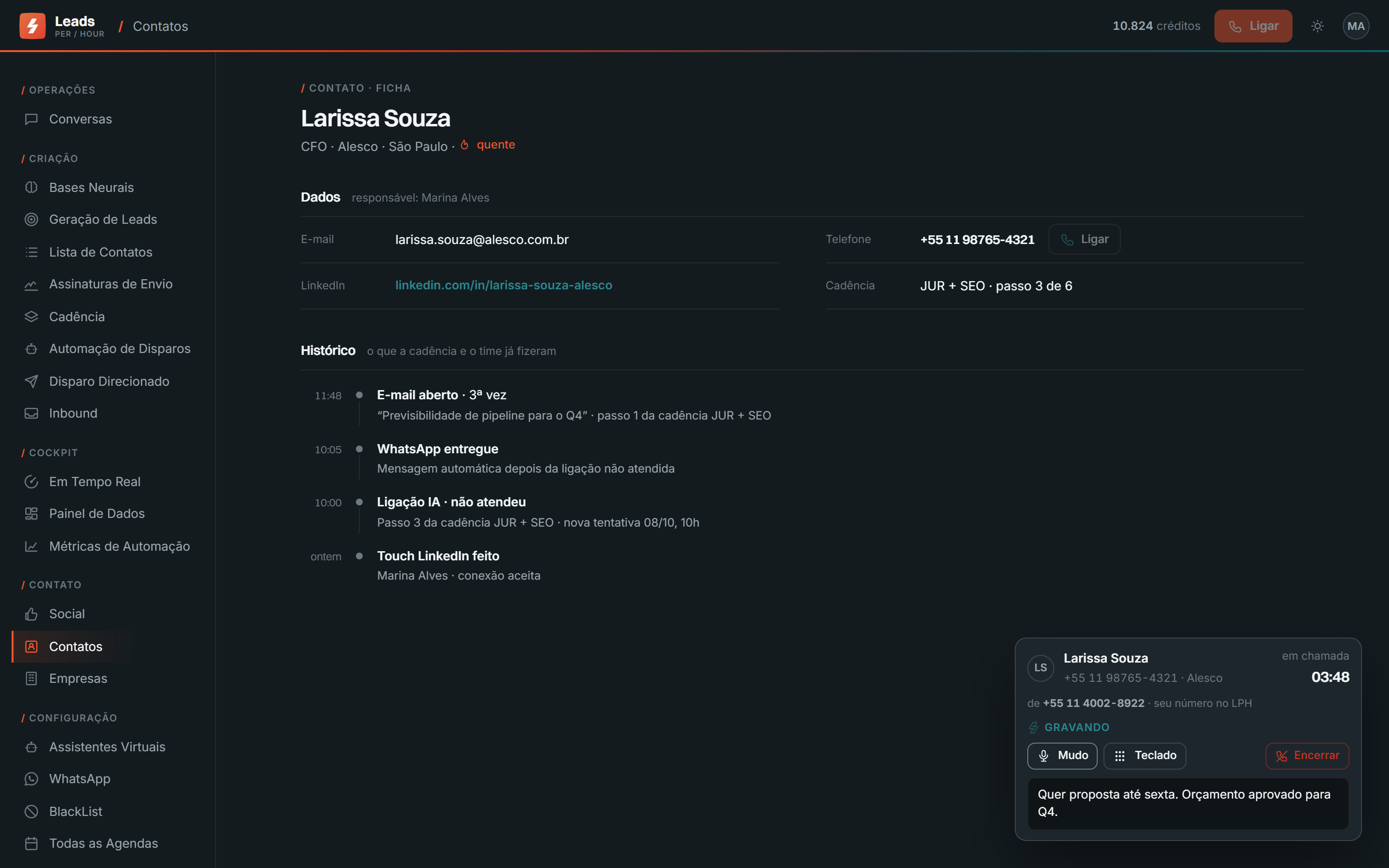The height and width of the screenshot is (868, 1389).
Task: Open Em Tempo Real gauge icon
Action: [x=31, y=482]
